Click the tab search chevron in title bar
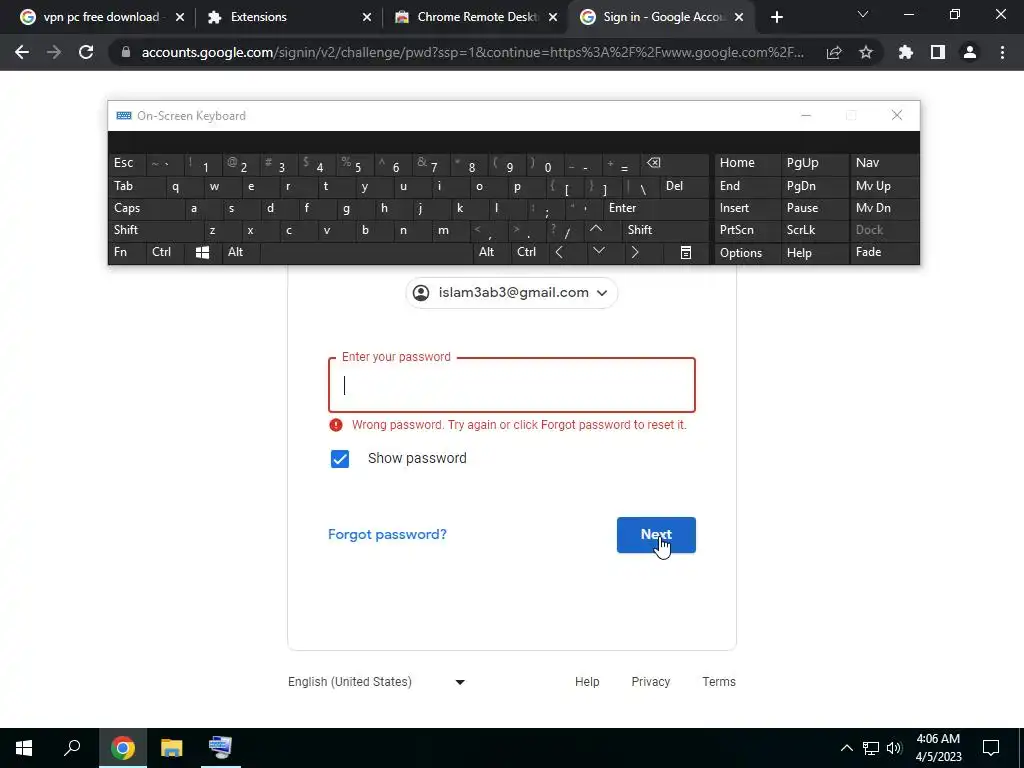The width and height of the screenshot is (1024, 768). (863, 14)
